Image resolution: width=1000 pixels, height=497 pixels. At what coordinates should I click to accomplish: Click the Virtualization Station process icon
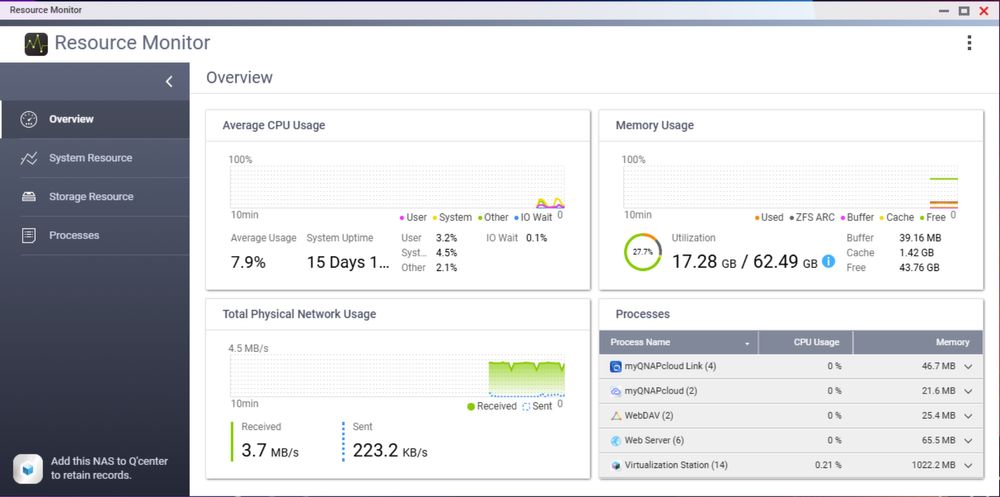616,466
